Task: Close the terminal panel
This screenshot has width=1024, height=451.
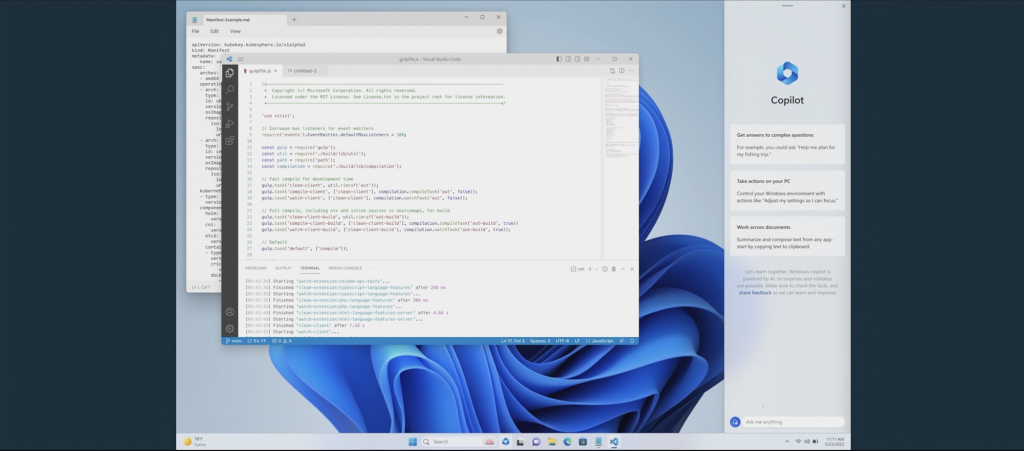Action: 632,269
